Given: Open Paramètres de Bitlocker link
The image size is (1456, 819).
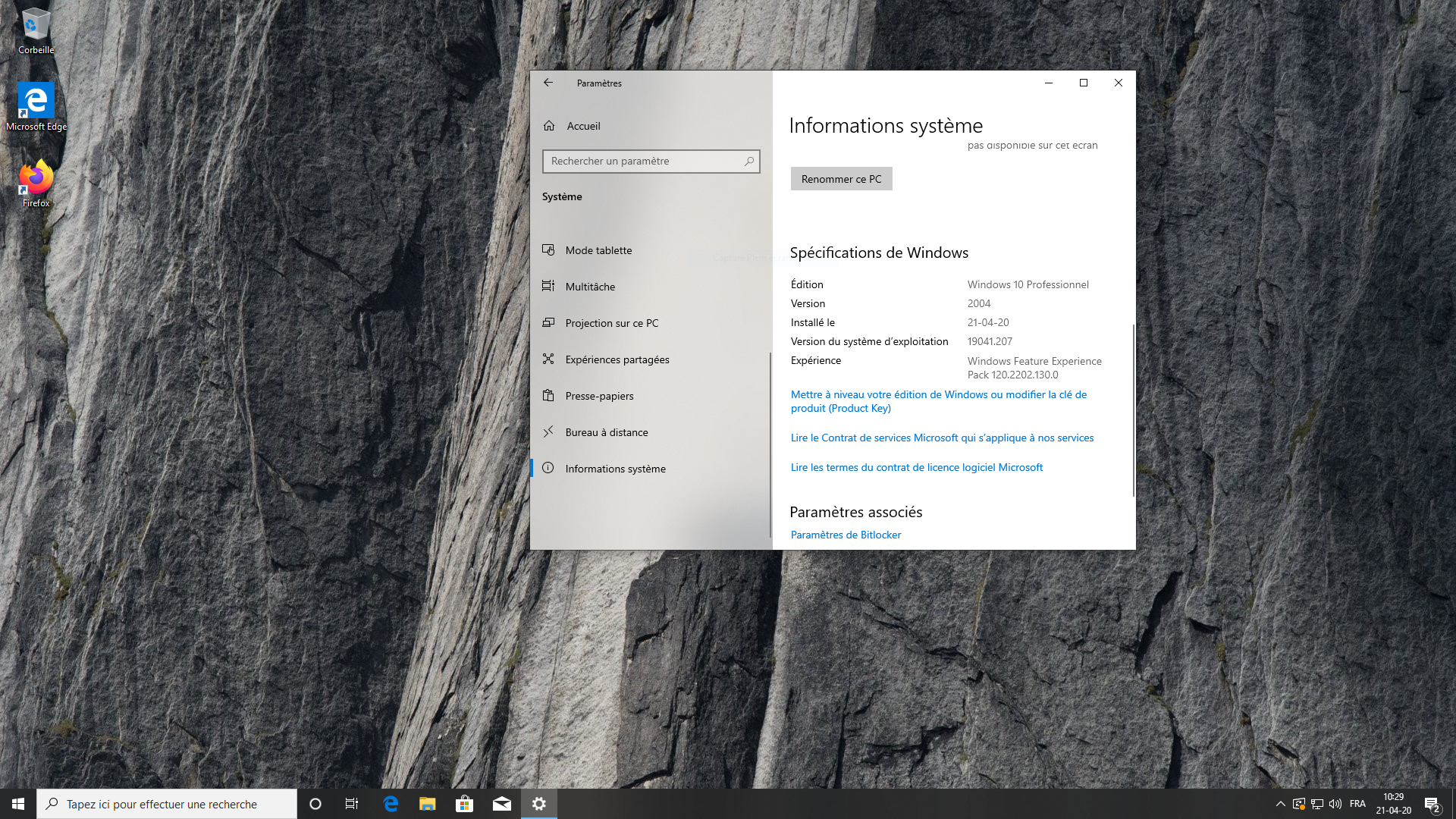Looking at the screenshot, I should click(x=846, y=535).
